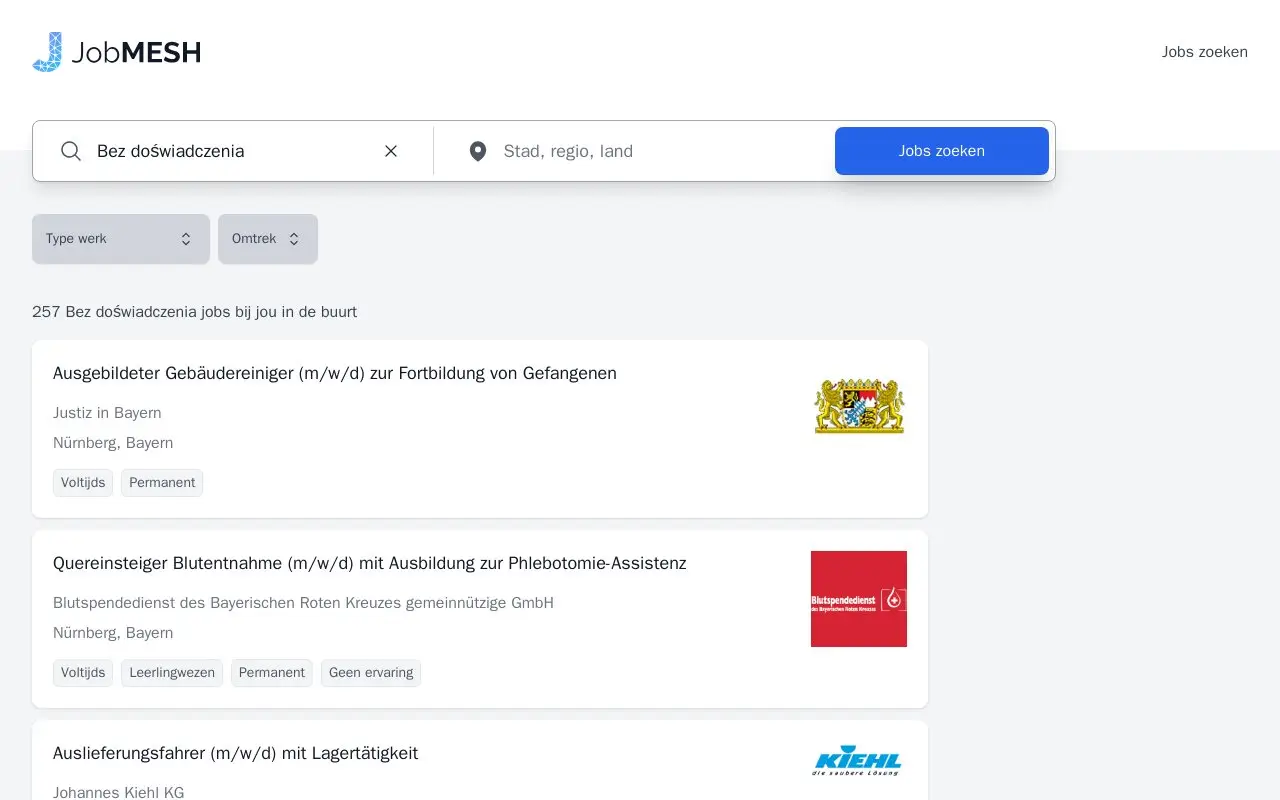Click the Geen ervaring tag
1280x800 pixels.
(371, 673)
